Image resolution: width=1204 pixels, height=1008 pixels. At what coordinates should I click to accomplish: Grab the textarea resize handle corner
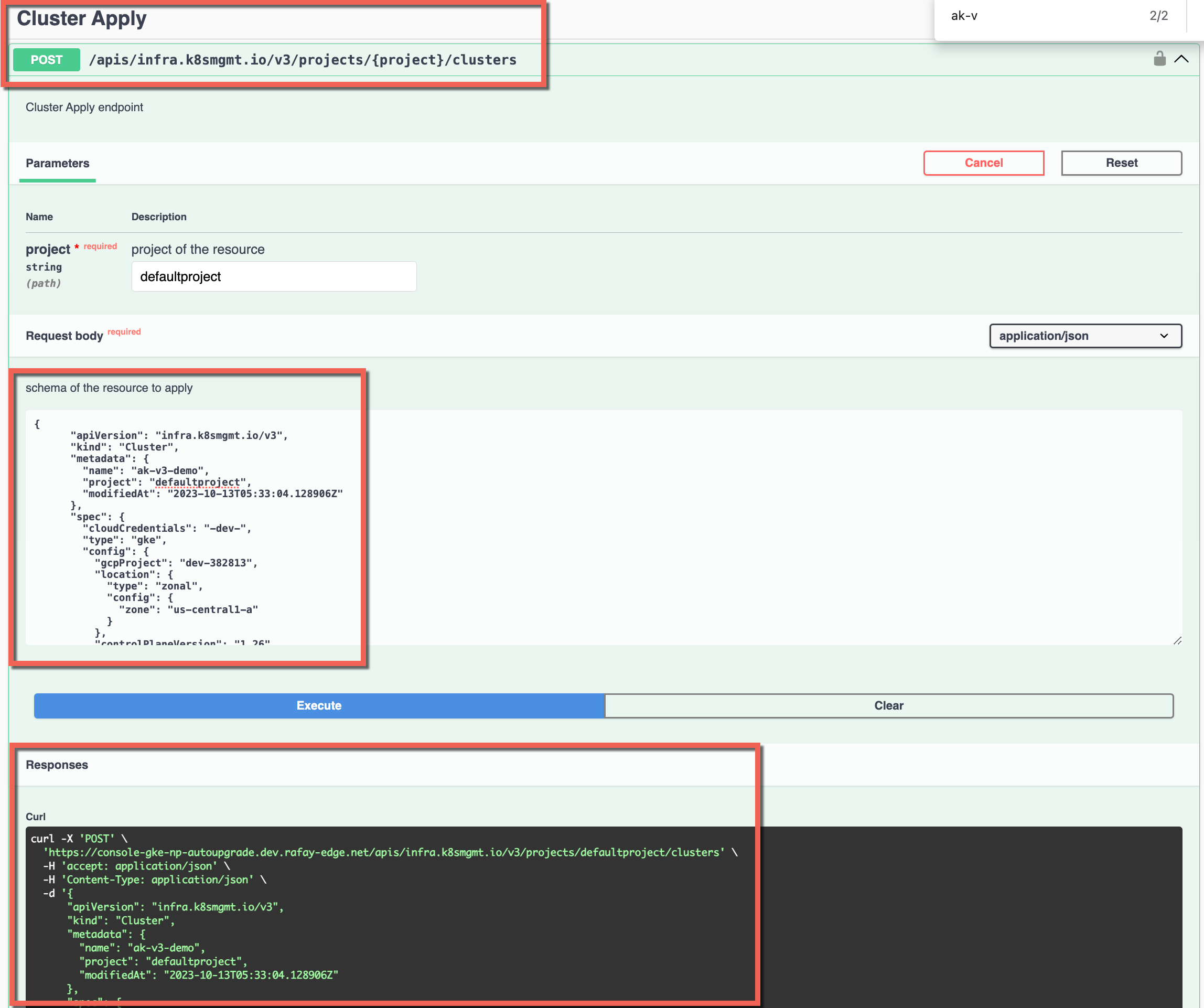click(1177, 640)
